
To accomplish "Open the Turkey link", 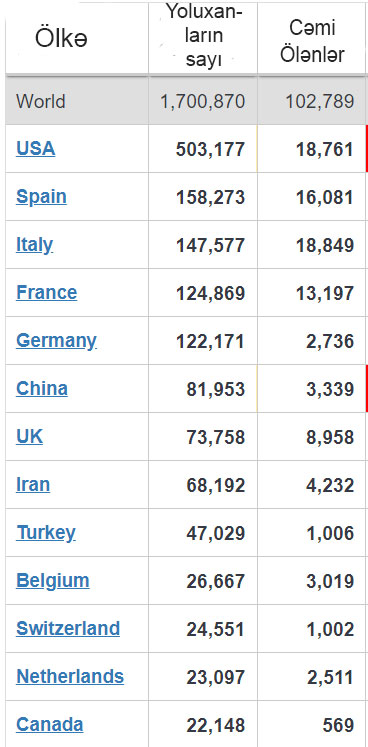I will pos(46,533).
